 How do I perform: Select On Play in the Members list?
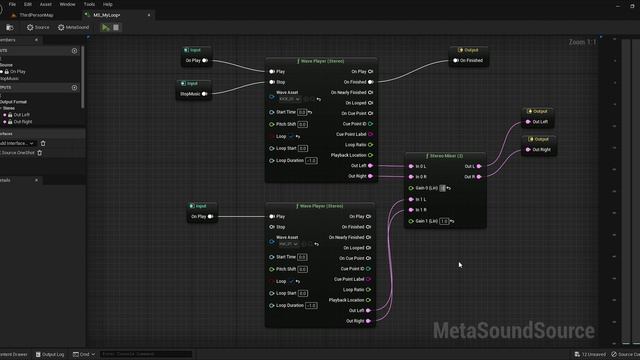pos(18,71)
